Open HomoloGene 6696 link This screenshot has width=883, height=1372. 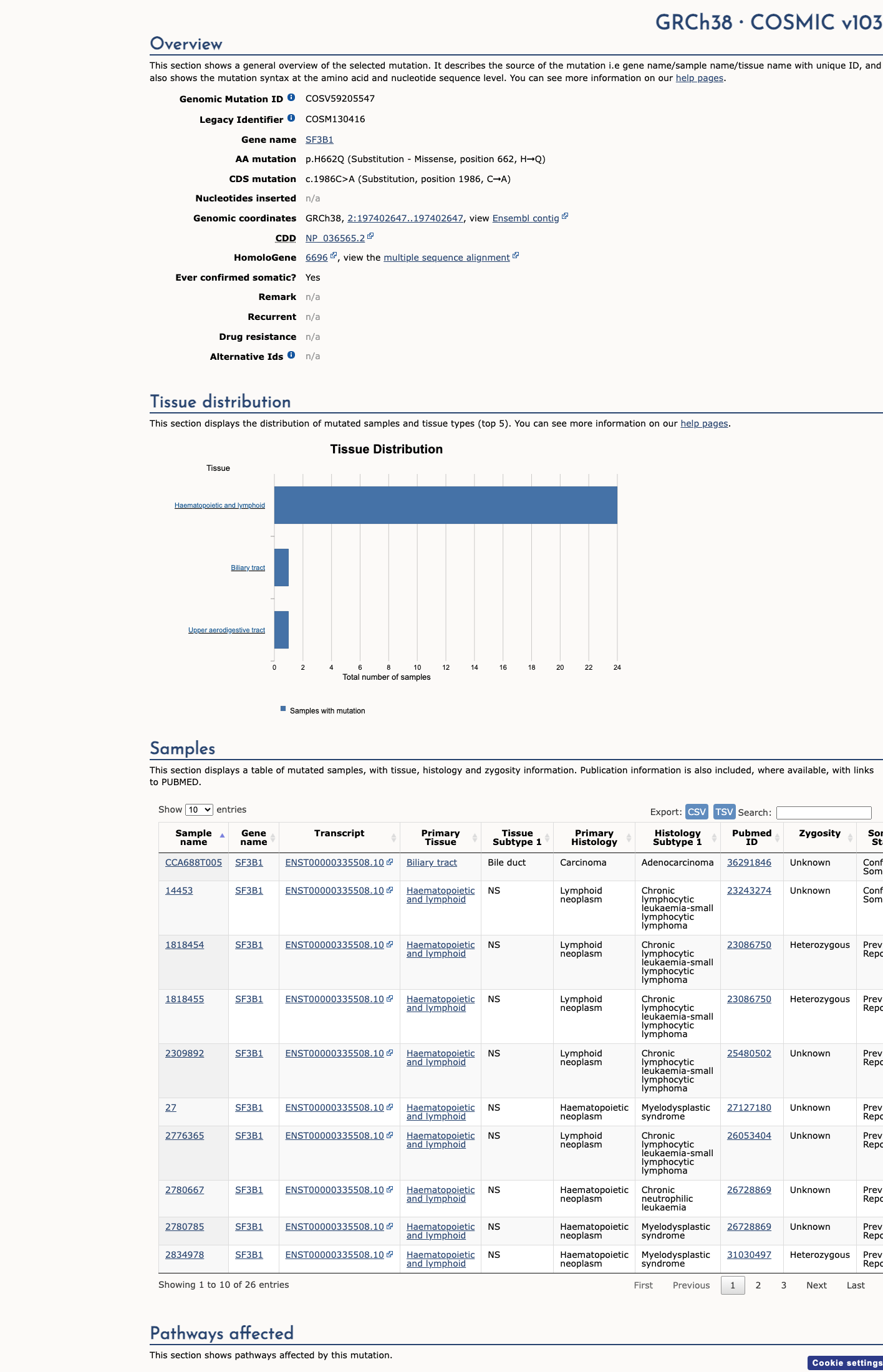point(316,258)
